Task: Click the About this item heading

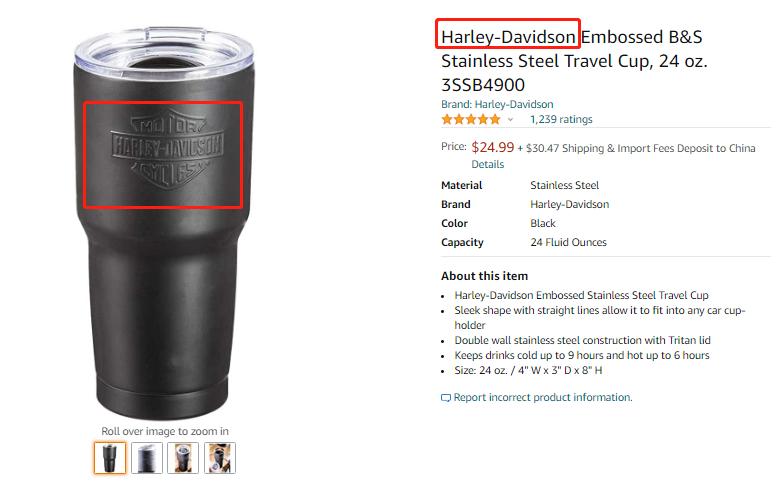Action: tap(484, 276)
